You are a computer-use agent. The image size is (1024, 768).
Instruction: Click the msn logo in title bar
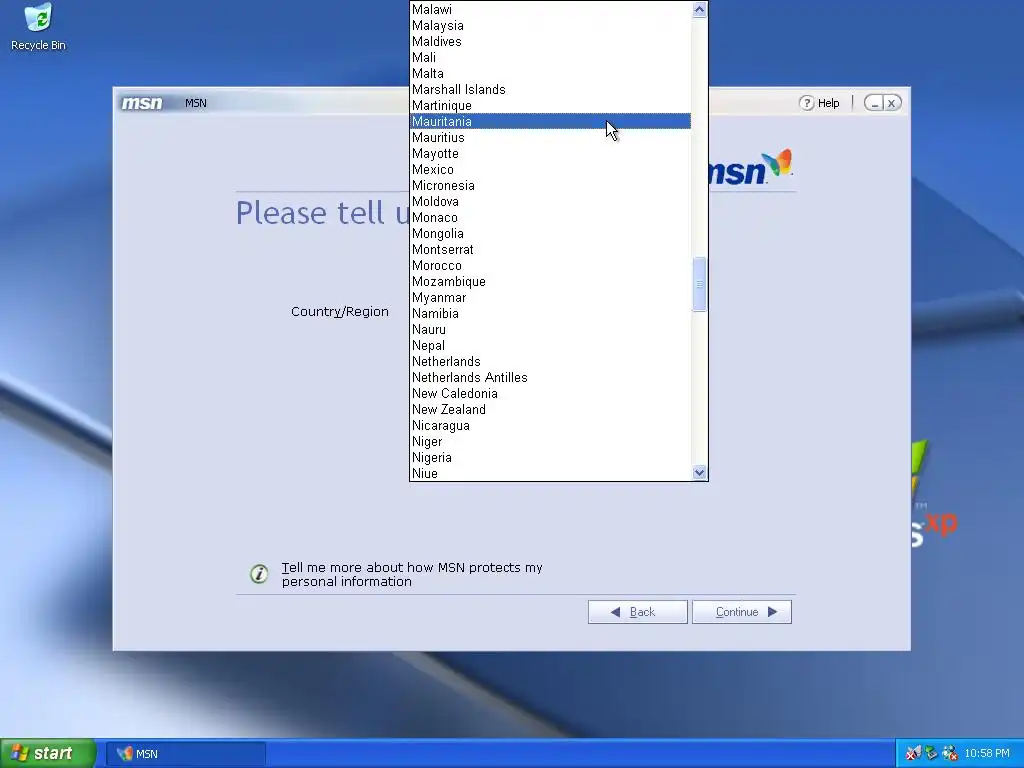(x=142, y=103)
